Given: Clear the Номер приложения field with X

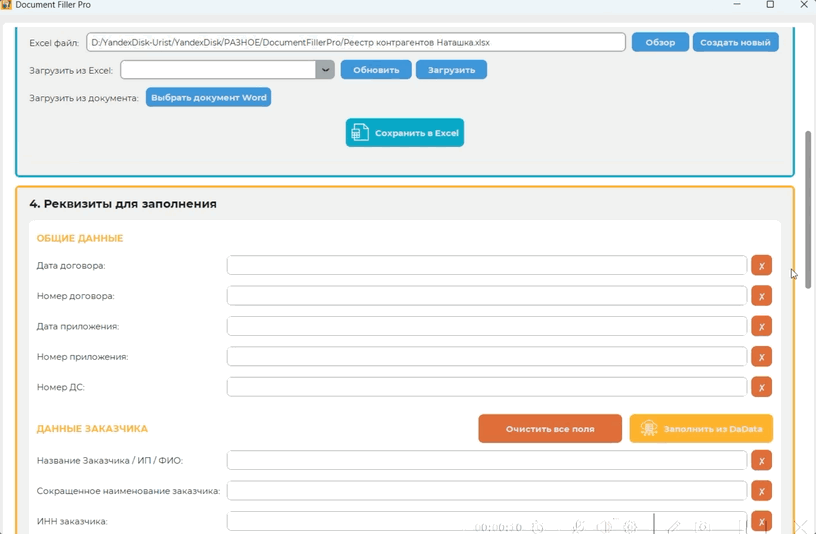Looking at the screenshot, I should point(761,357).
